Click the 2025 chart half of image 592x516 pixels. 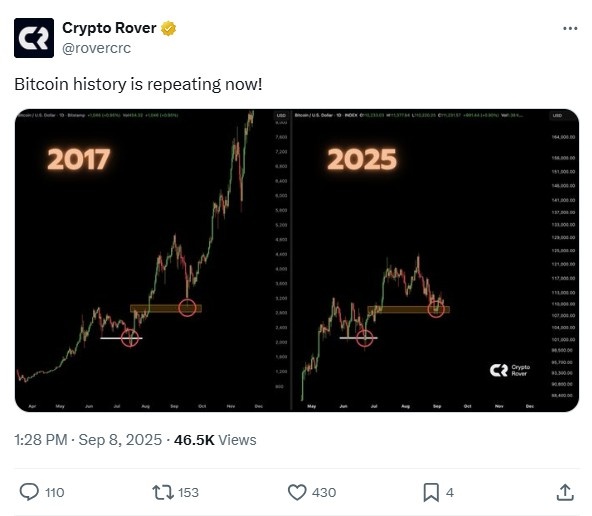[435, 260]
